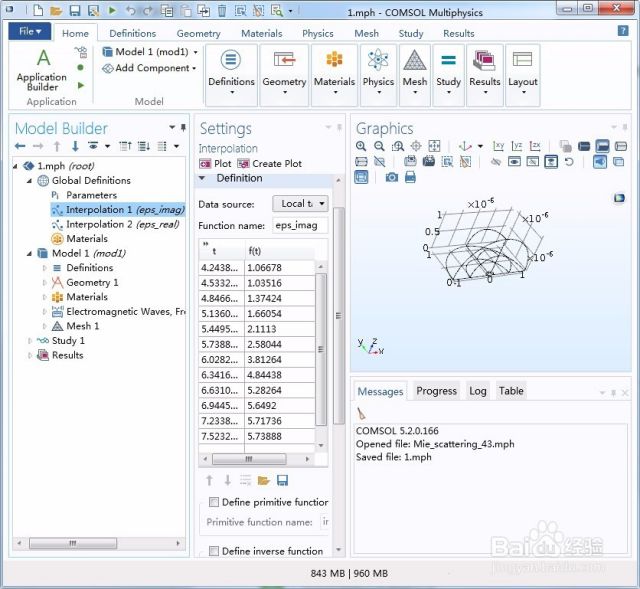
Task: Open the Materials ribbon button
Action: click(x=334, y=75)
